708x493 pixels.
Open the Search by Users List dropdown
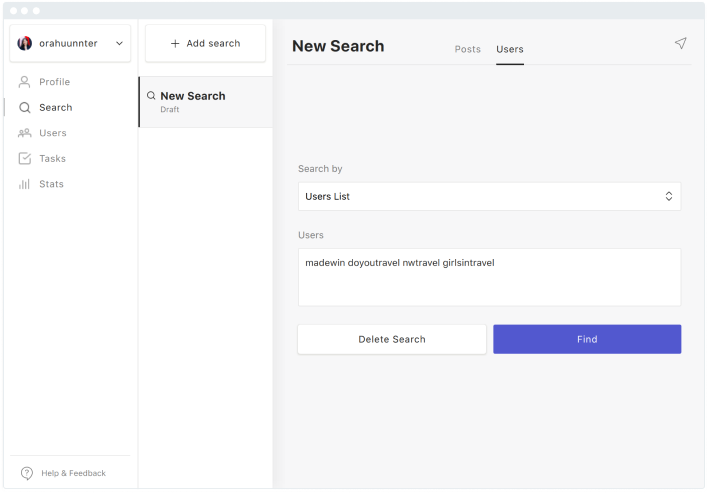click(489, 196)
